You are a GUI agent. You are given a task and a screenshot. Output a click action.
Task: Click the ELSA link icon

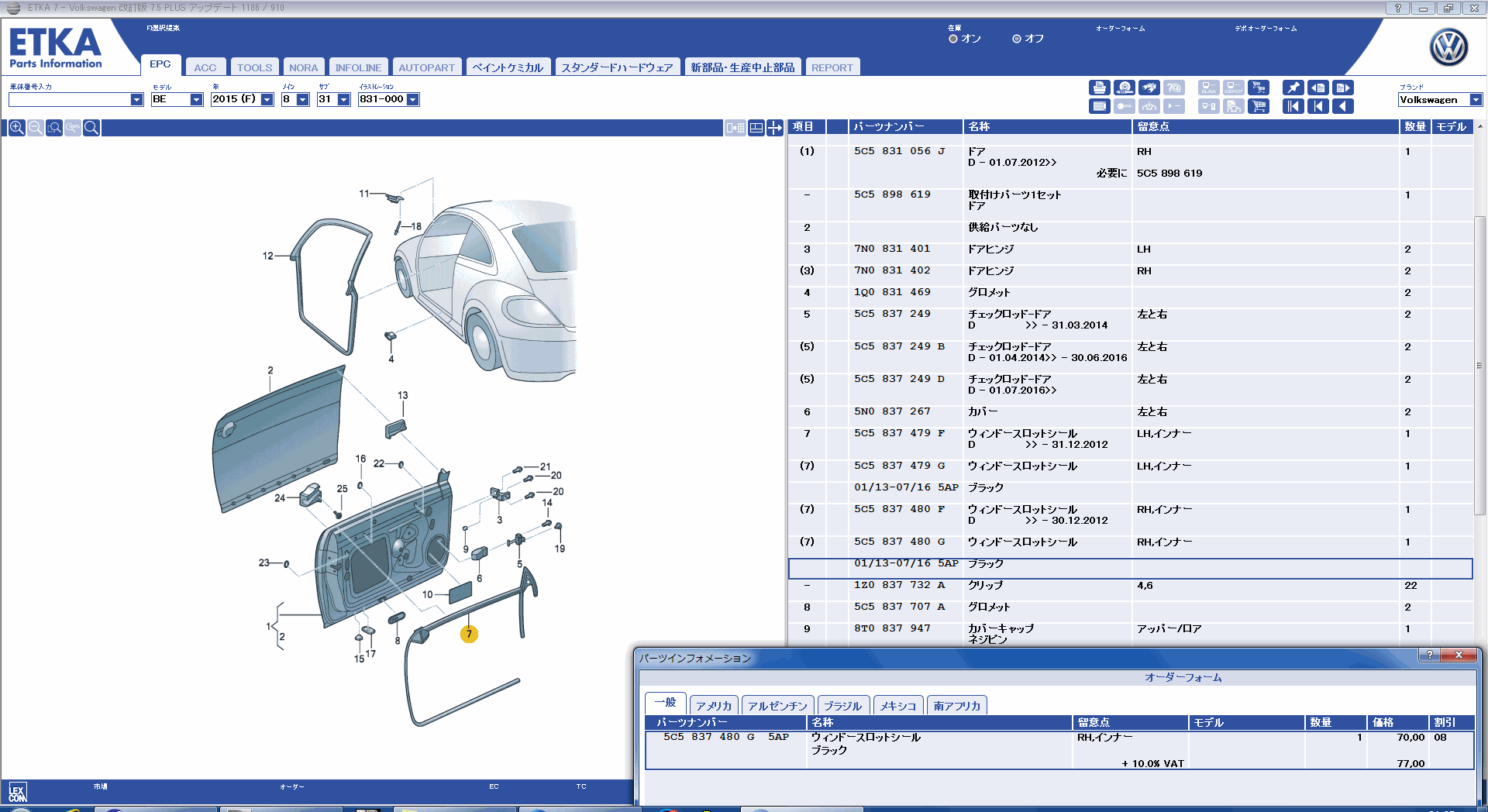1208,88
